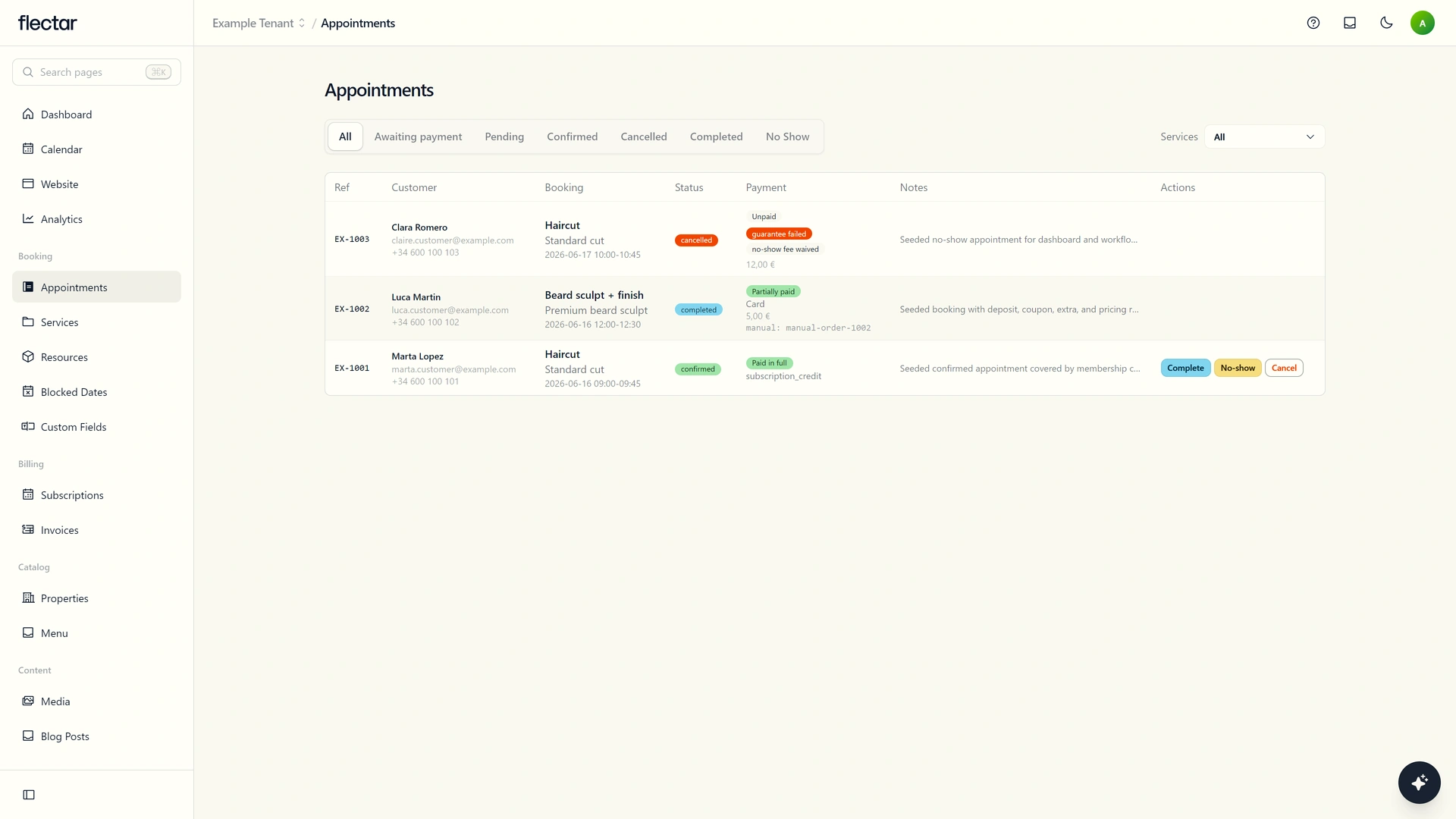This screenshot has height=819, width=1456.
Task: Open Subscriptions under Billing
Action: point(96,495)
